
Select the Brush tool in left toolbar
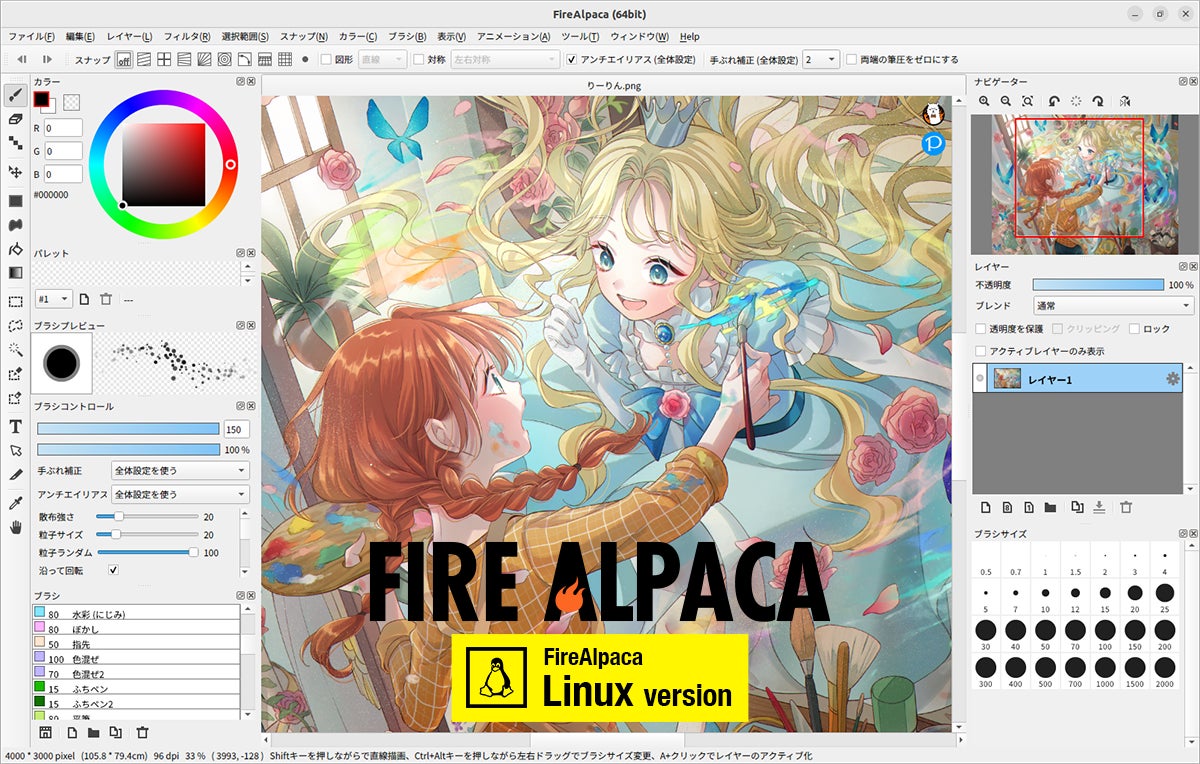tap(15, 94)
